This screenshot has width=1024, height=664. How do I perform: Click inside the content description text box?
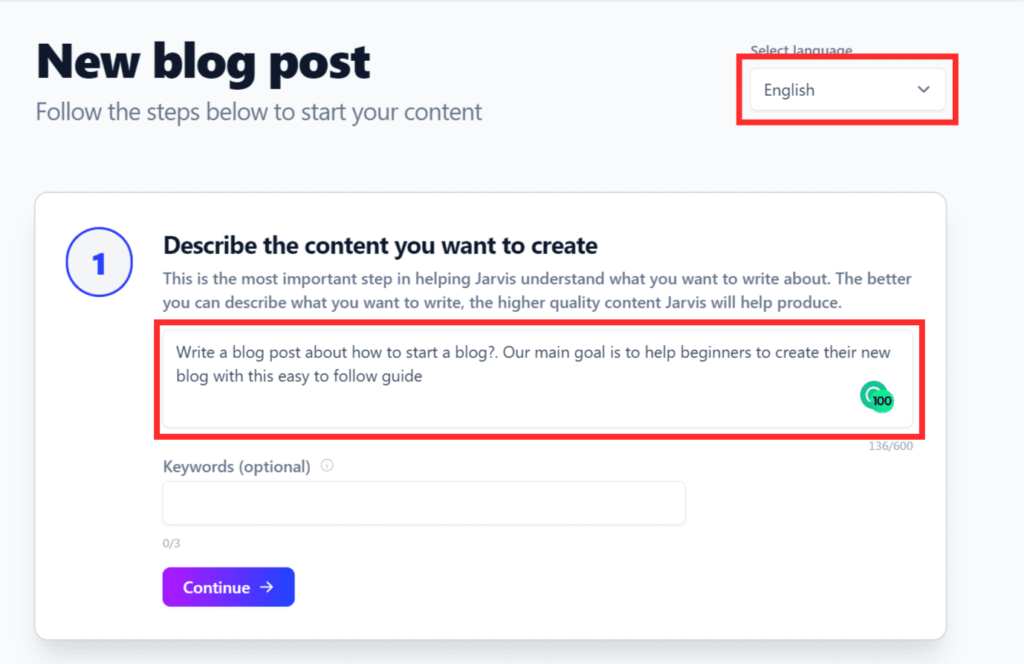(x=537, y=379)
